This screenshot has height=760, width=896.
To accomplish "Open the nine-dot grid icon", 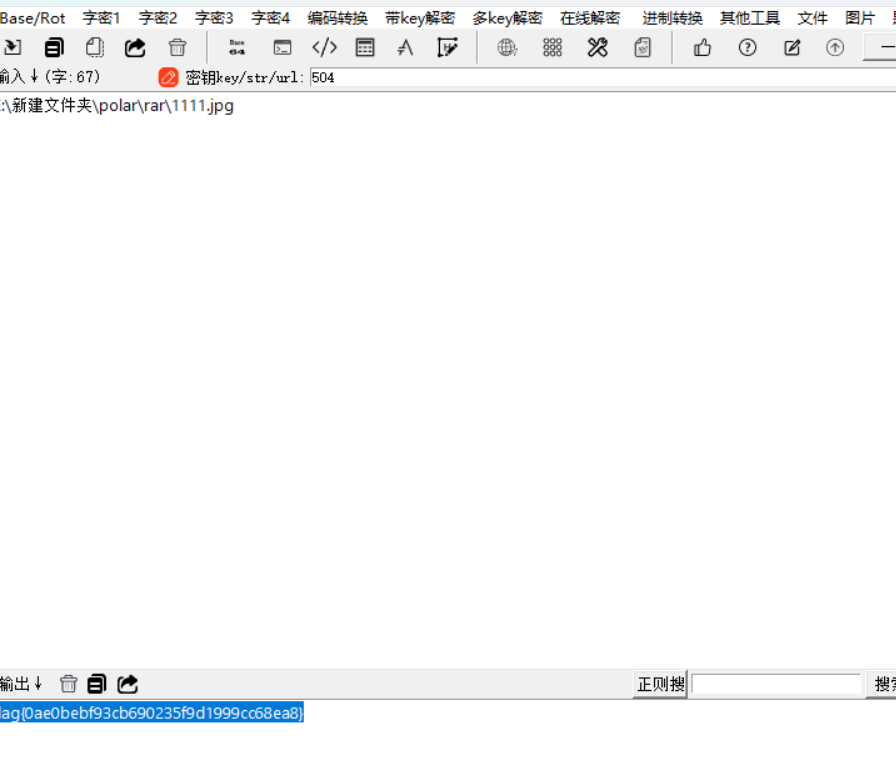I will coord(552,47).
